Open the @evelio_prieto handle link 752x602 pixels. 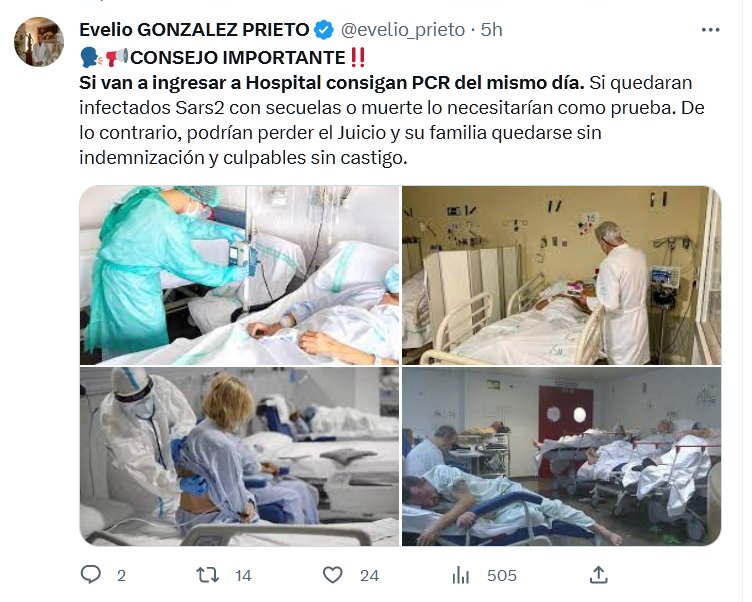[x=402, y=30]
